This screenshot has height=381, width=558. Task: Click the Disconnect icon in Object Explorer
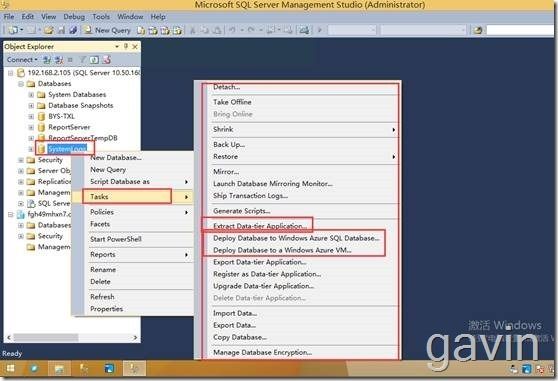(x=59, y=60)
